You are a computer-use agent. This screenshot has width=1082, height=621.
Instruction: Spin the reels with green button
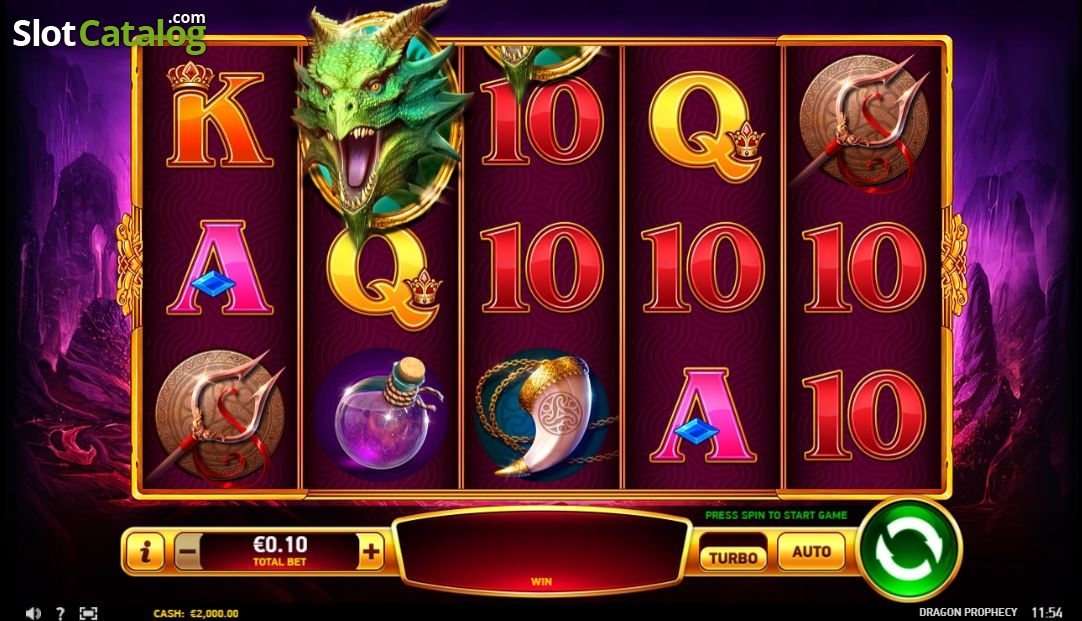[x=909, y=549]
